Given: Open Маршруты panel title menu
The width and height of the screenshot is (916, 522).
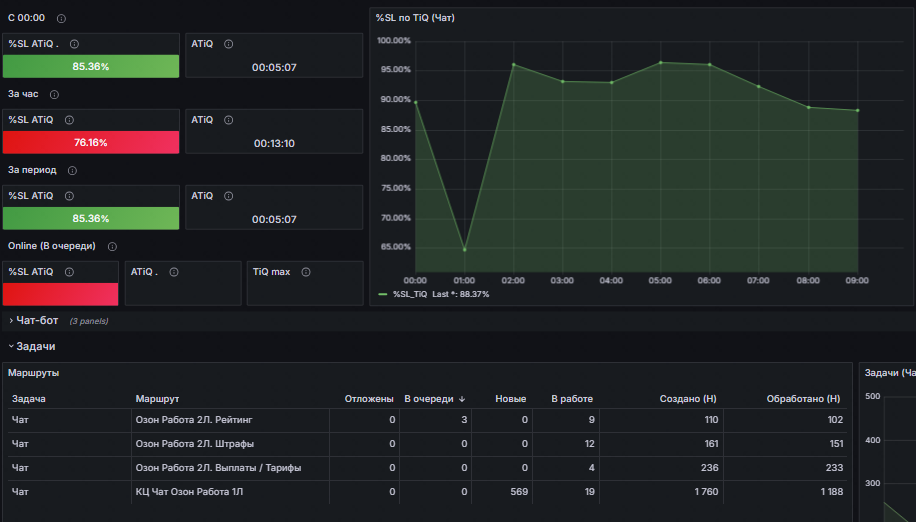Looking at the screenshot, I should [x=33, y=373].
